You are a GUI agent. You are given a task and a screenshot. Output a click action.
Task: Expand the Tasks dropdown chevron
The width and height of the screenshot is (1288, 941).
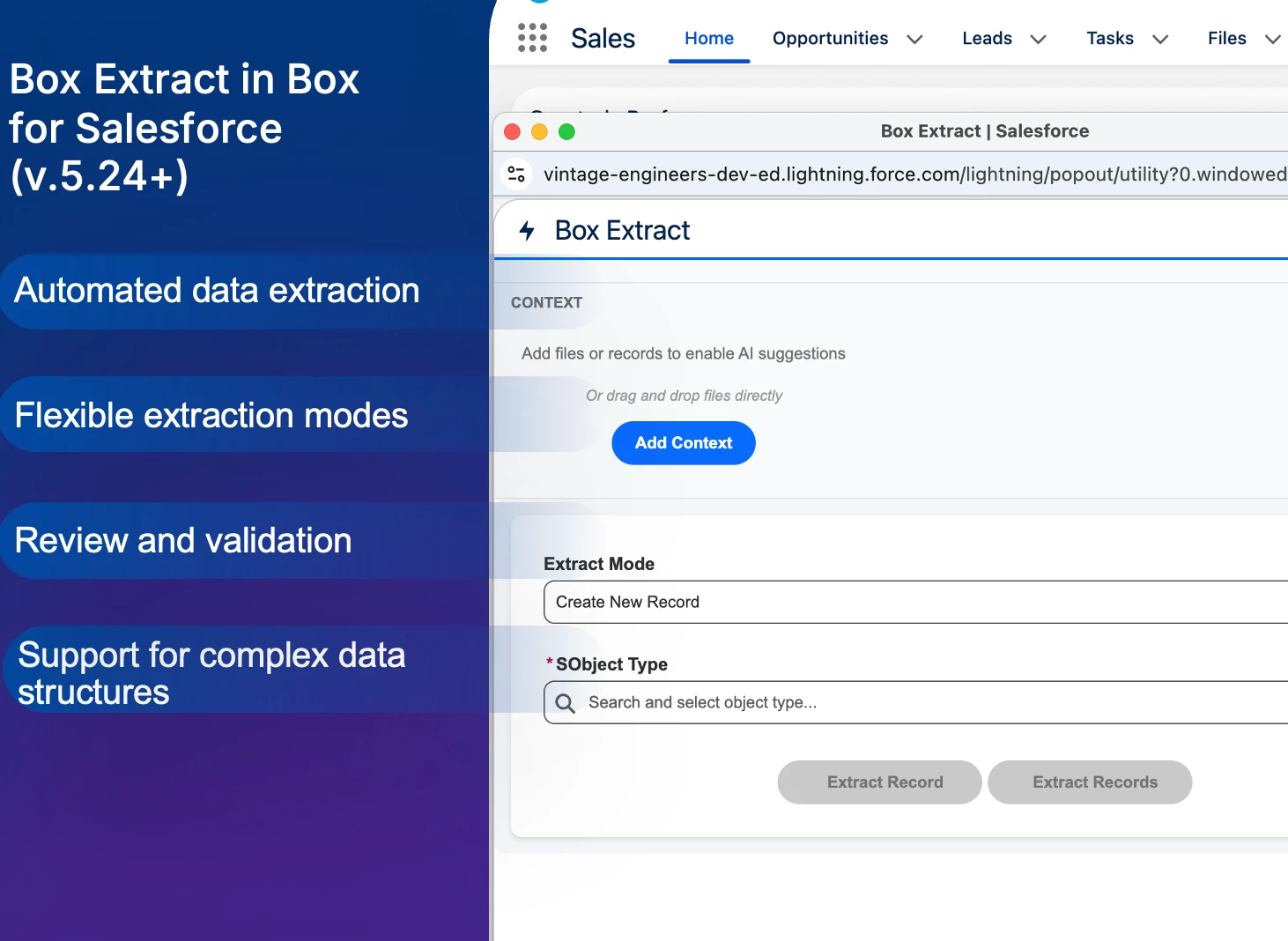click(1160, 39)
